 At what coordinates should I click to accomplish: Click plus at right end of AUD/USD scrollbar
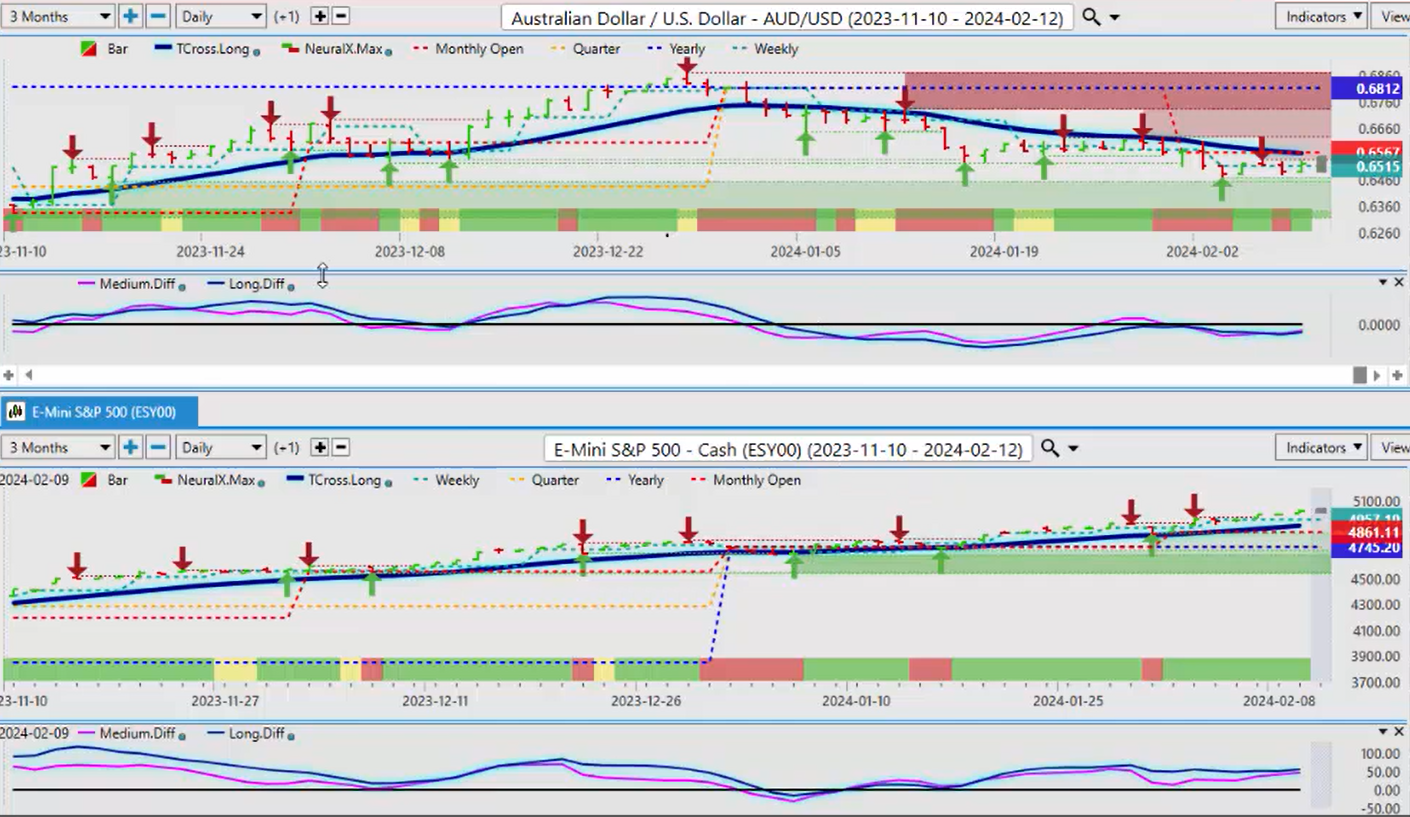click(x=1396, y=375)
